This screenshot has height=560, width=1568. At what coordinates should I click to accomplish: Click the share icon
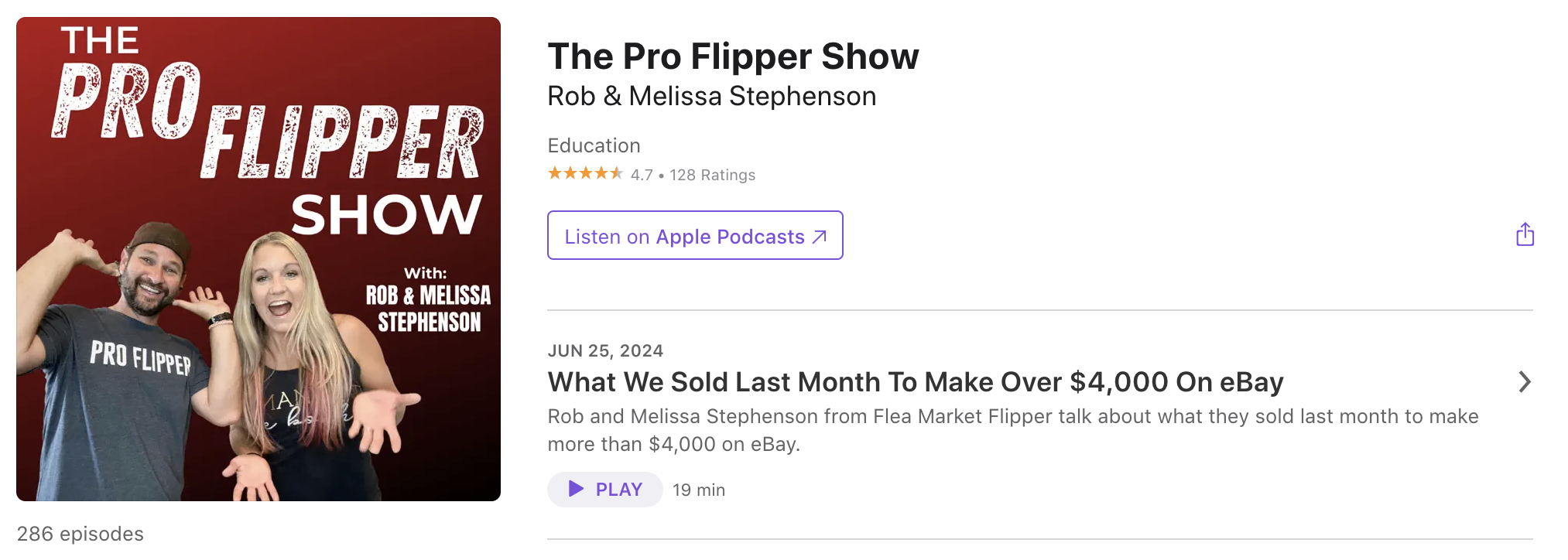pos(1525,233)
